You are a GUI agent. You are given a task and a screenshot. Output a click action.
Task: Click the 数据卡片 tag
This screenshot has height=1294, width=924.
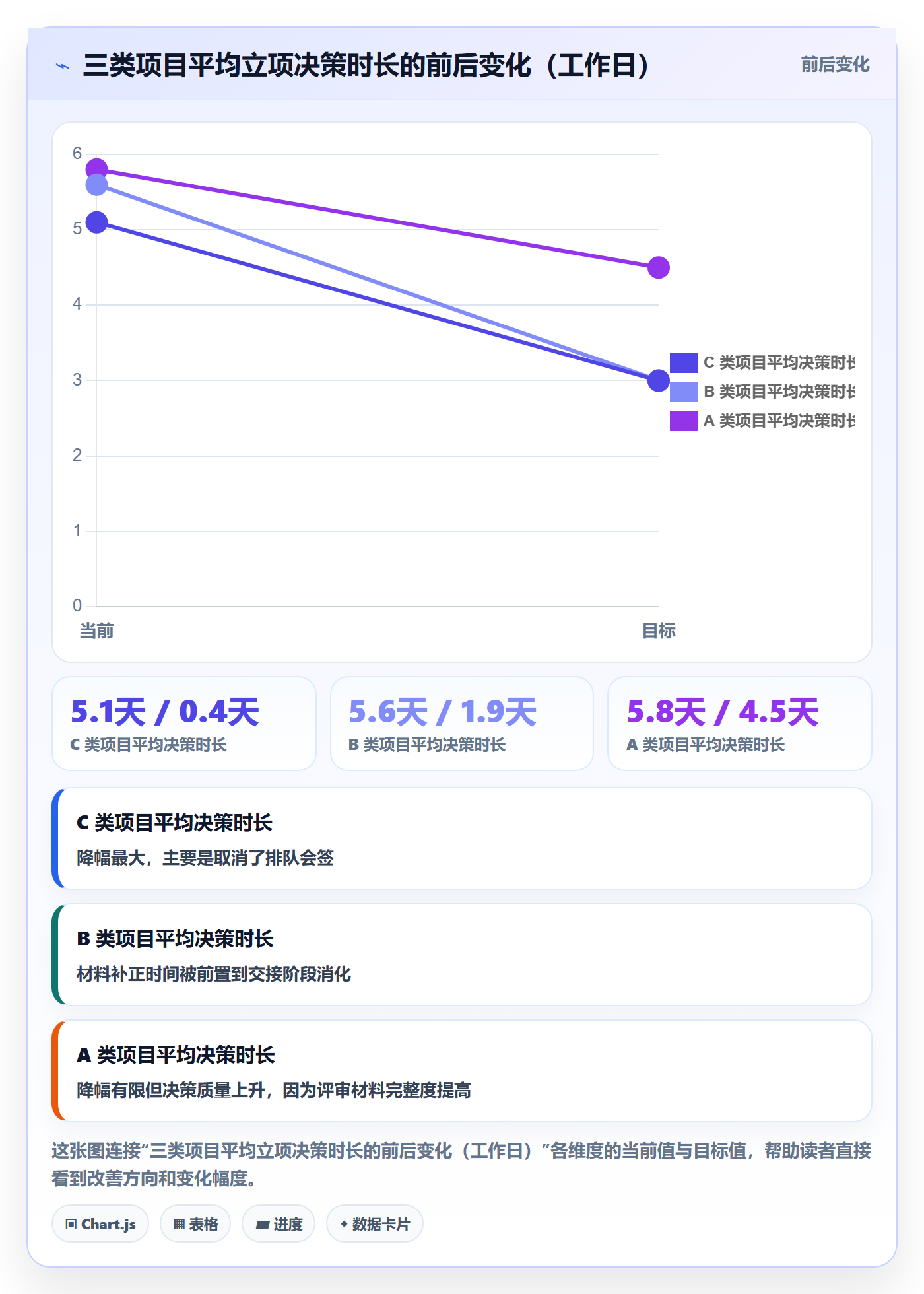(x=375, y=1224)
